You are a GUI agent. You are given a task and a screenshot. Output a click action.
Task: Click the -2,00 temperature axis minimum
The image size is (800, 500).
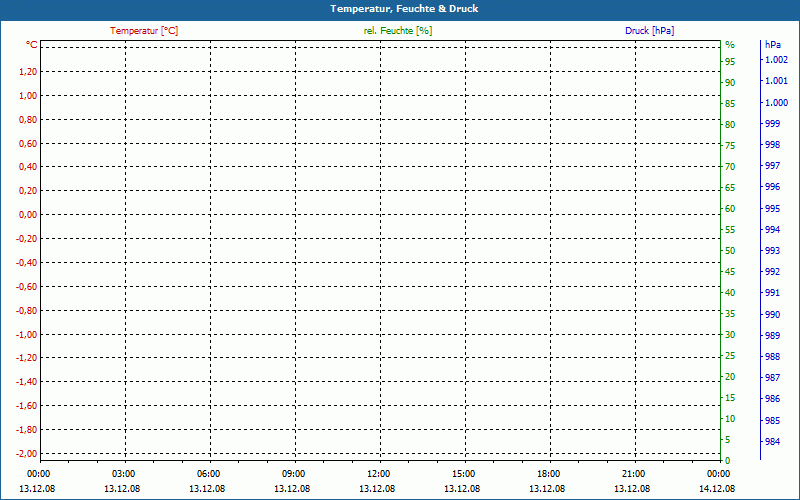click(27, 454)
